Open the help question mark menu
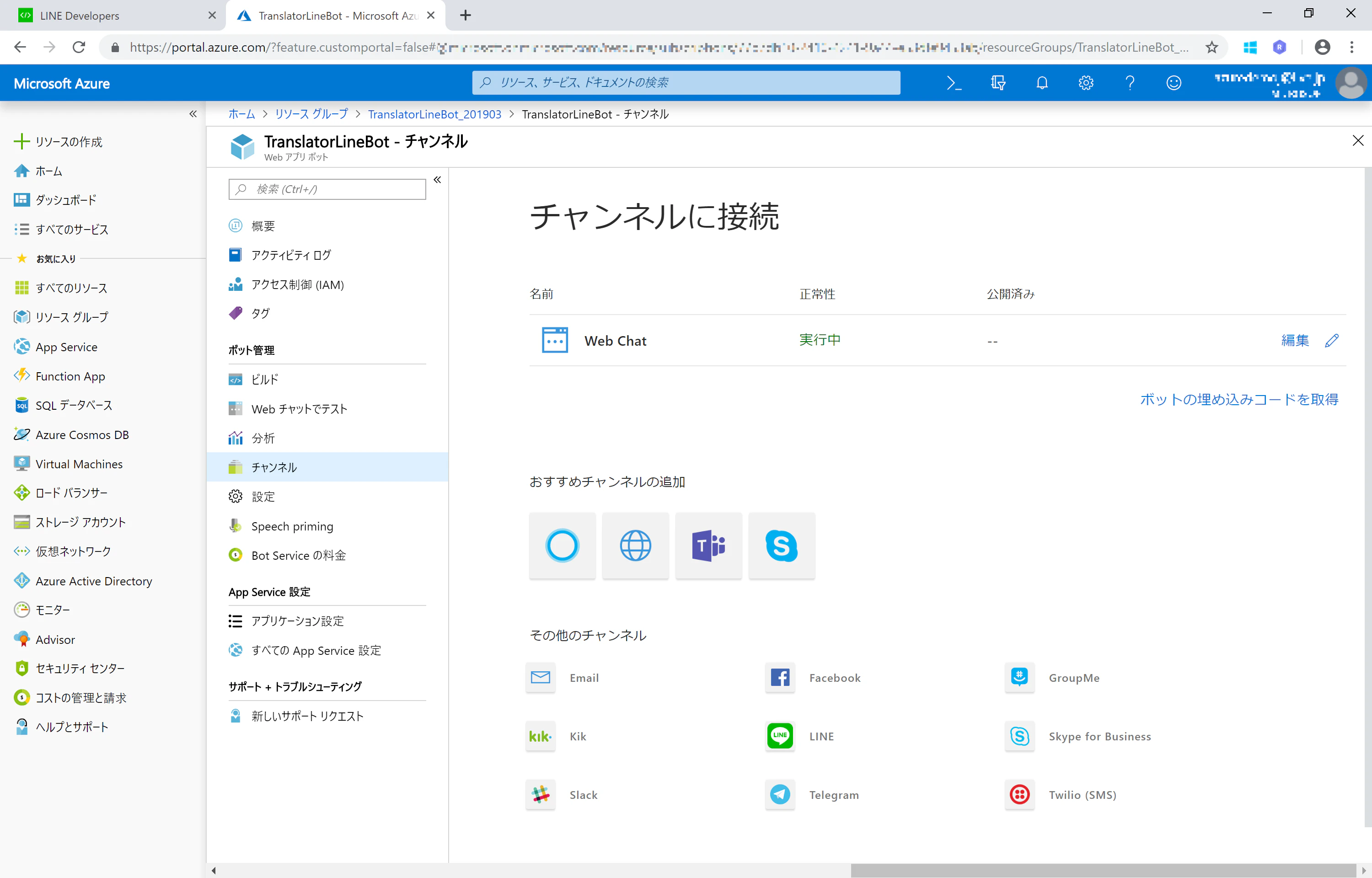 click(x=1130, y=83)
